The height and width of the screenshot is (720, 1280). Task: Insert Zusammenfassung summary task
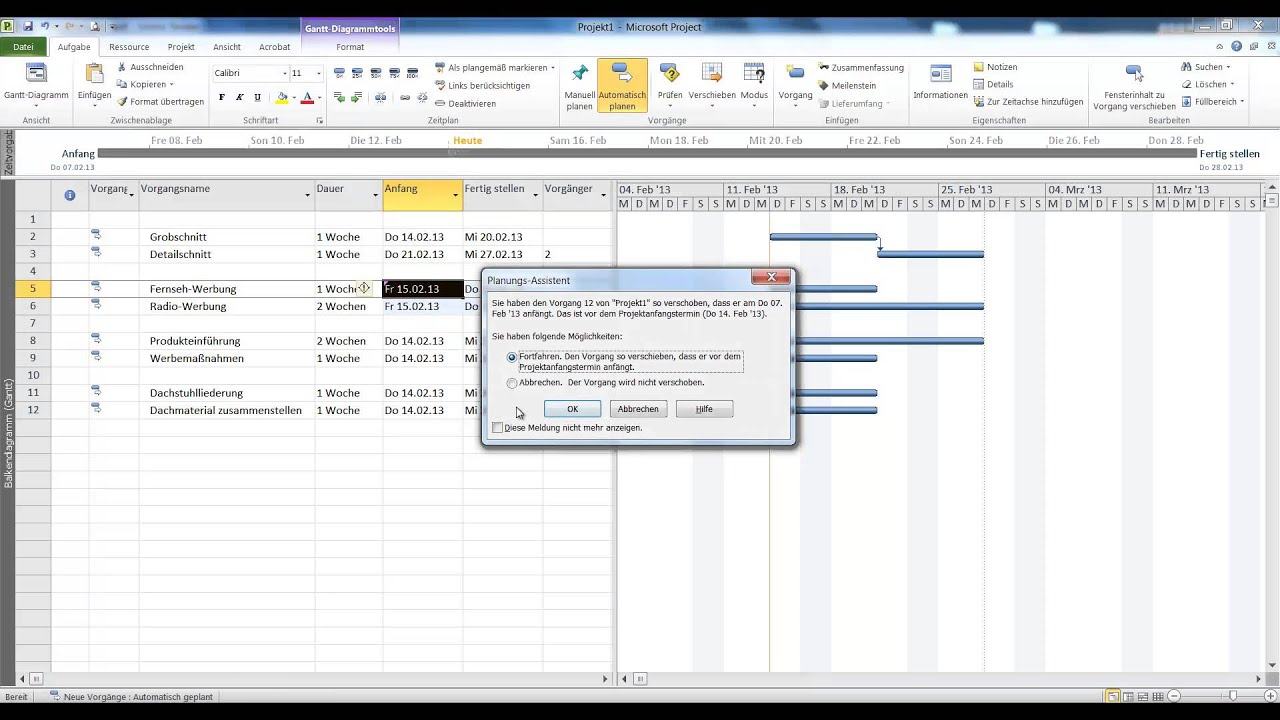click(x=861, y=68)
